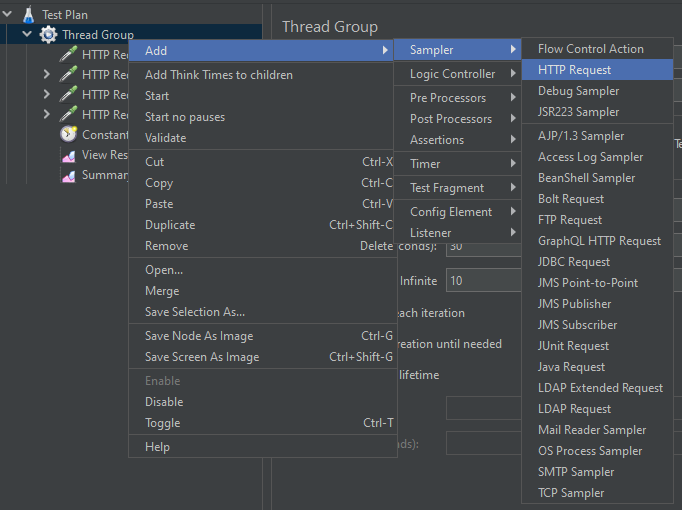Select Paste in the context menu

pyautogui.click(x=263, y=203)
